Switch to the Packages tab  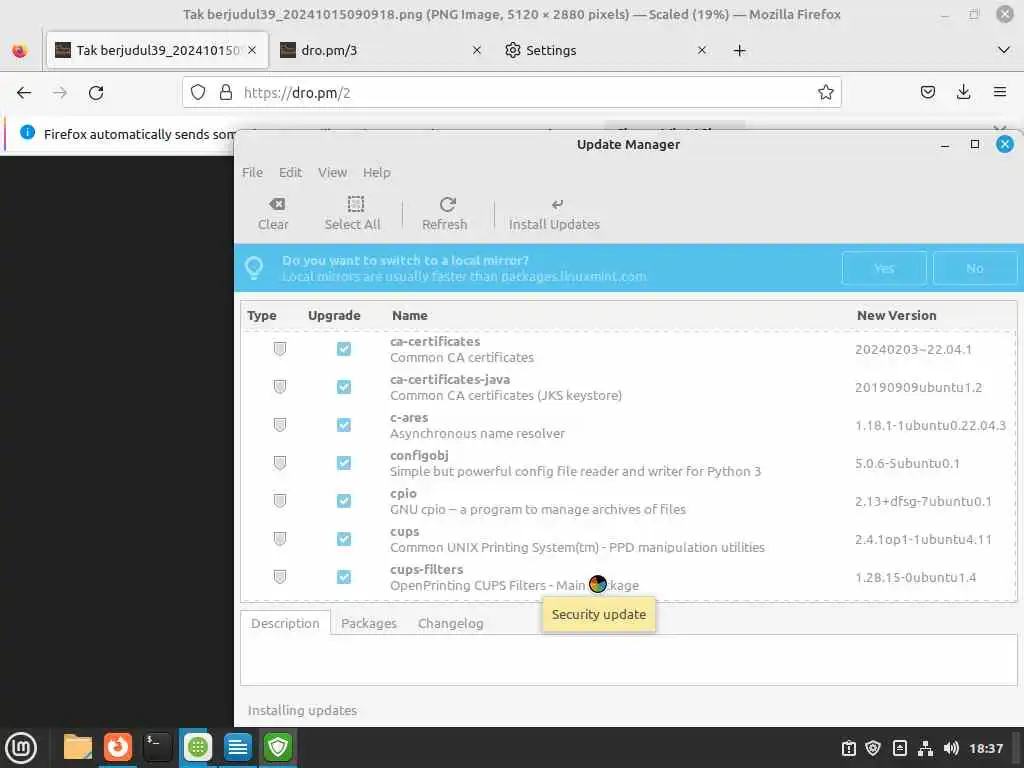click(x=369, y=623)
